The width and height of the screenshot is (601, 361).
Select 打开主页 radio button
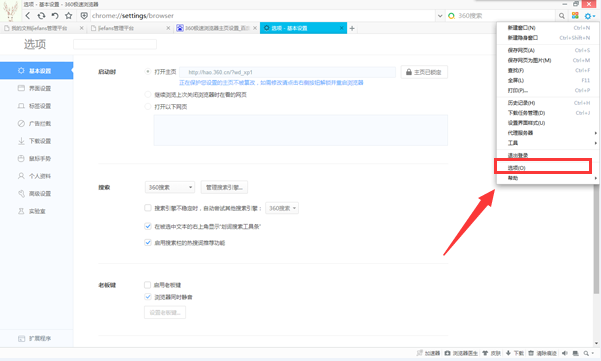click(x=148, y=72)
